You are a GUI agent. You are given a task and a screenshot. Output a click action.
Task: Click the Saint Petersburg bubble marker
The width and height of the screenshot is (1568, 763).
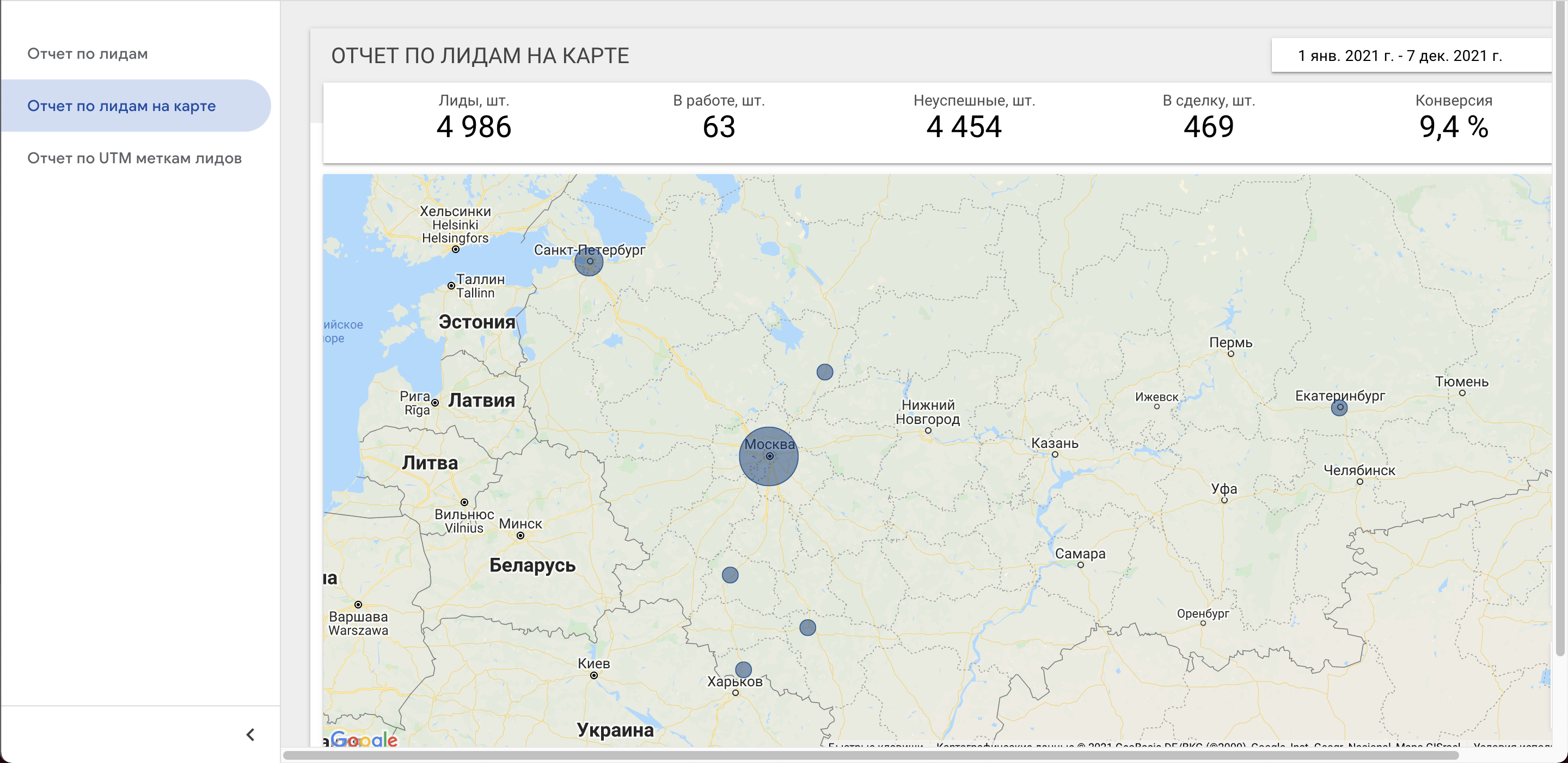pyautogui.click(x=589, y=262)
